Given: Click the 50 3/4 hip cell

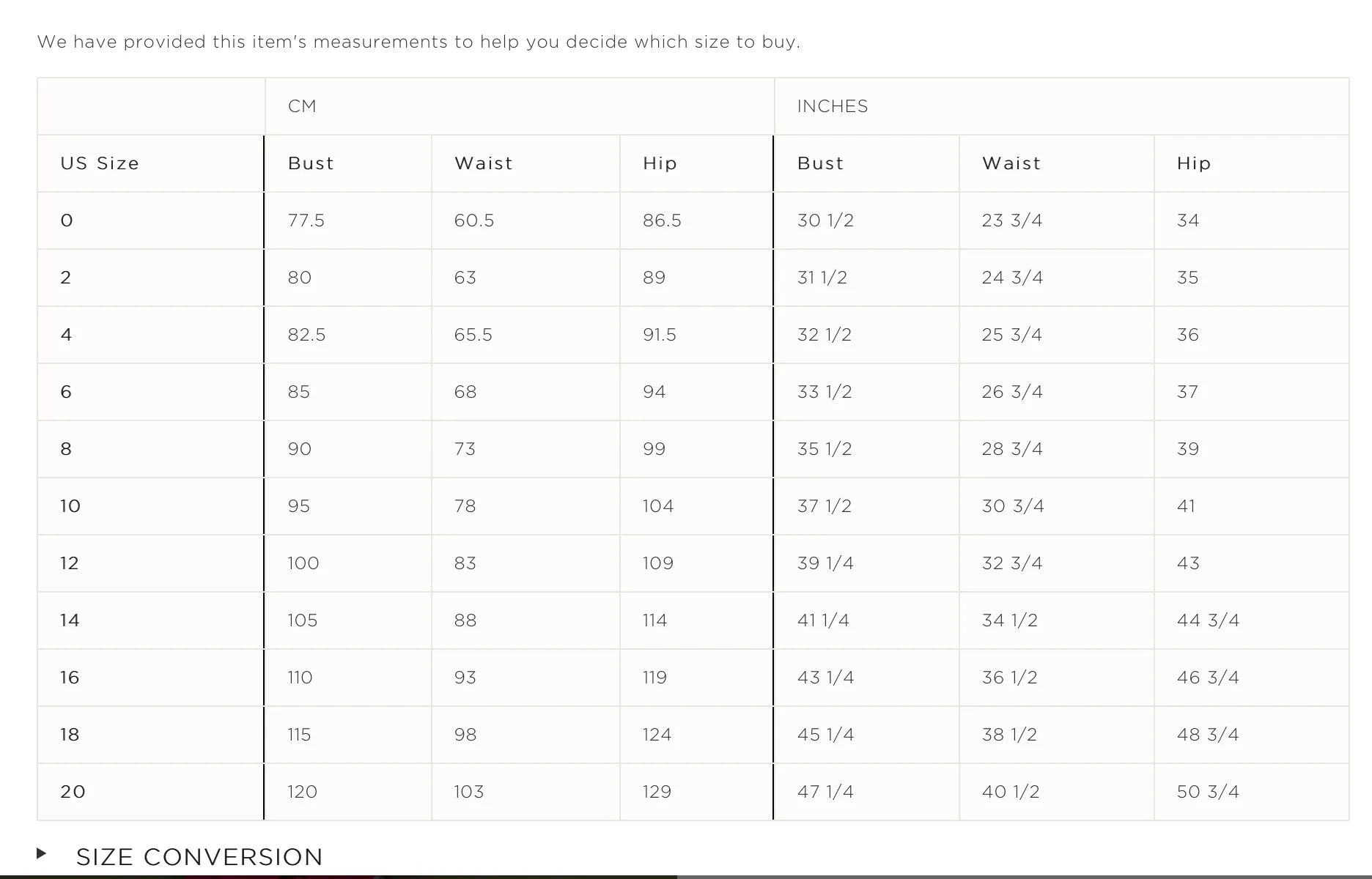Looking at the screenshot, I should click(1208, 792).
